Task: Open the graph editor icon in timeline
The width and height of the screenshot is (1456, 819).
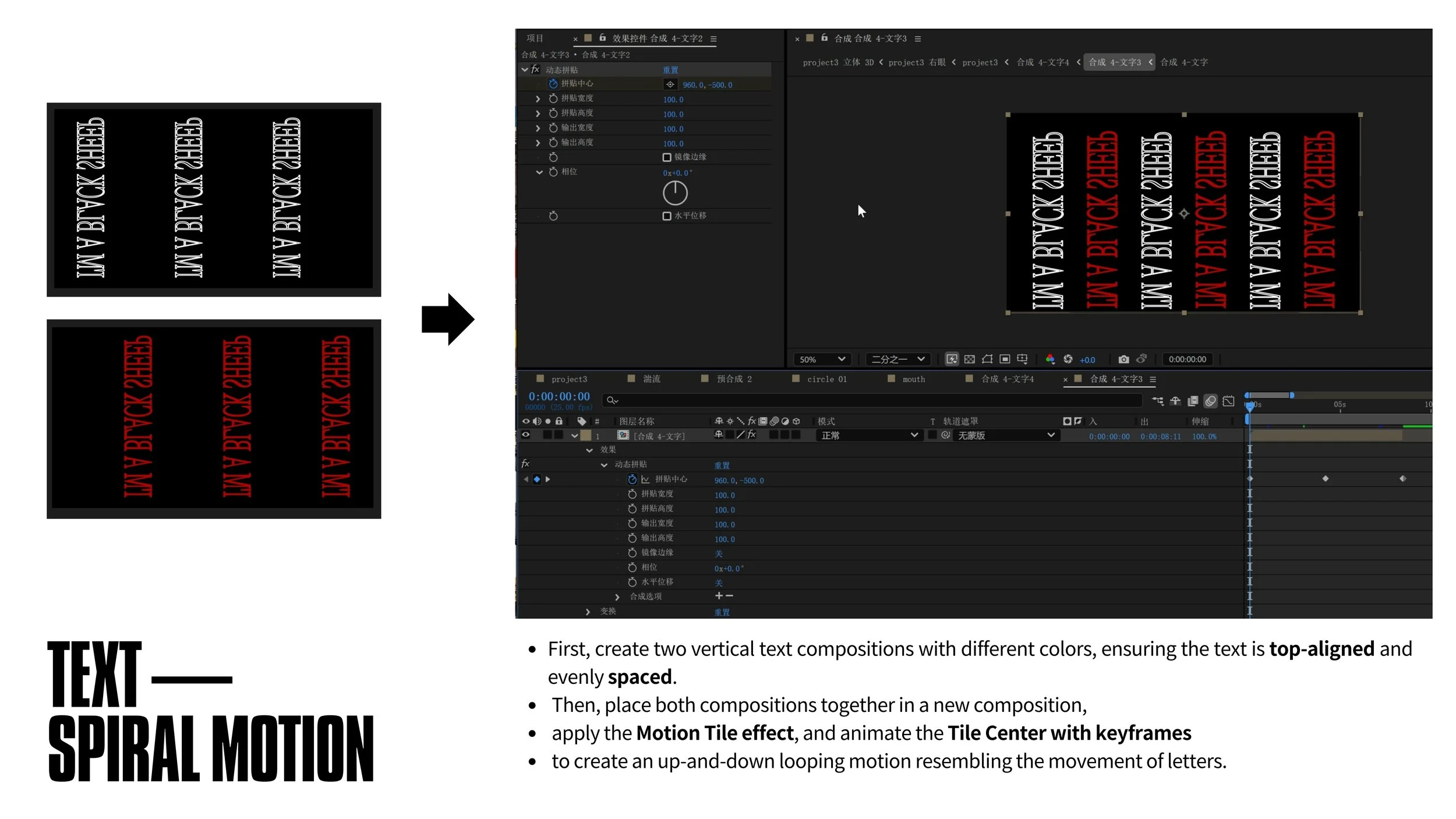Action: click(x=1228, y=401)
